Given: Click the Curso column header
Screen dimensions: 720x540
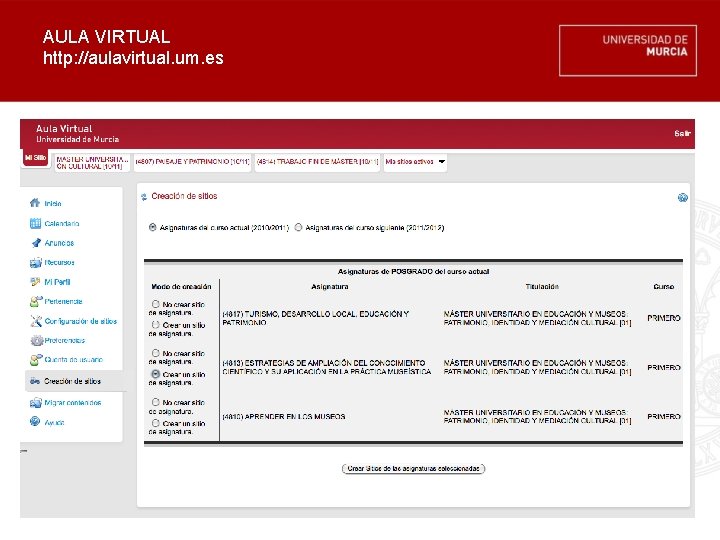Looking at the screenshot, I should click(664, 287).
